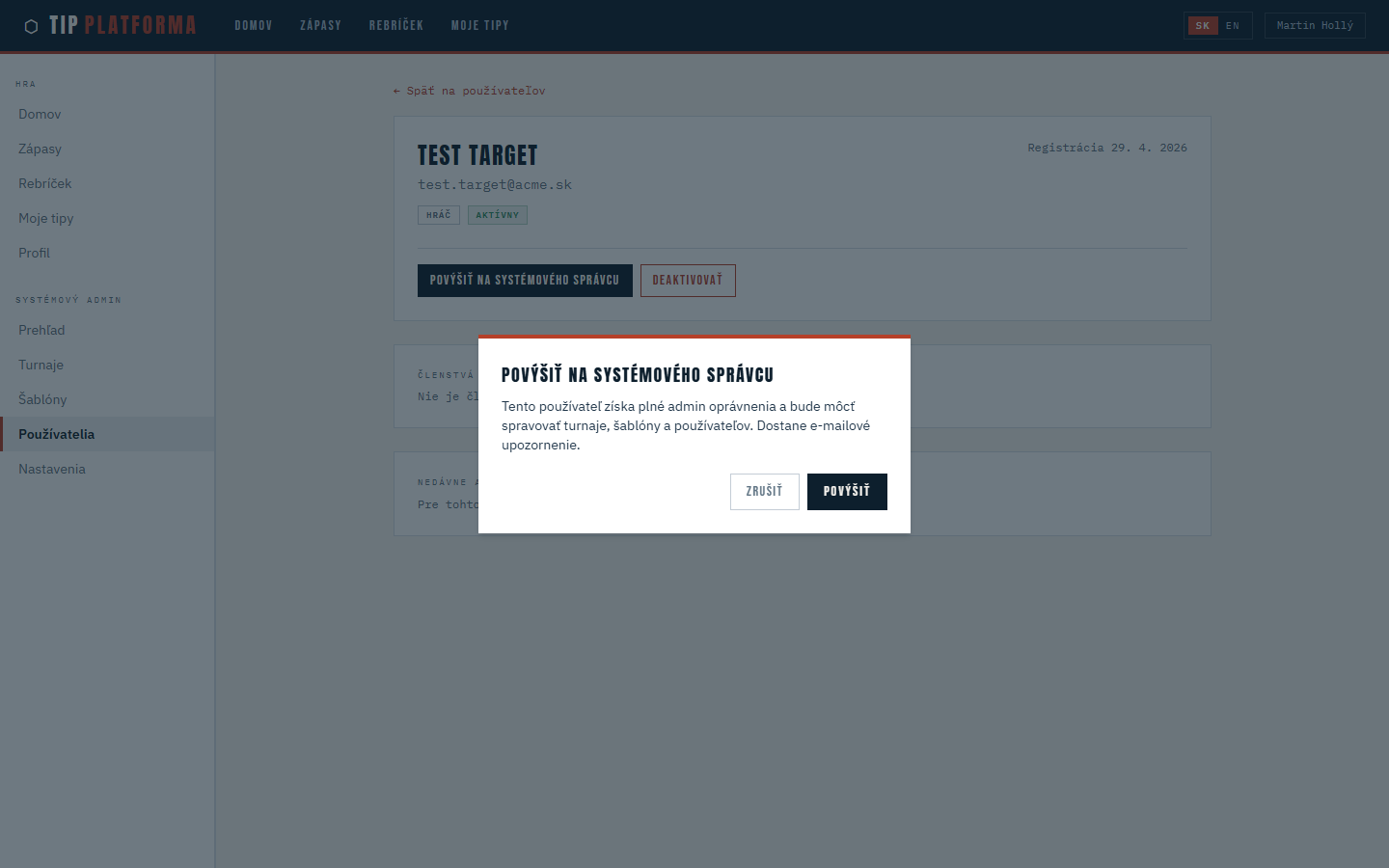Switch language to EN
The height and width of the screenshot is (868, 1389).
(1233, 26)
